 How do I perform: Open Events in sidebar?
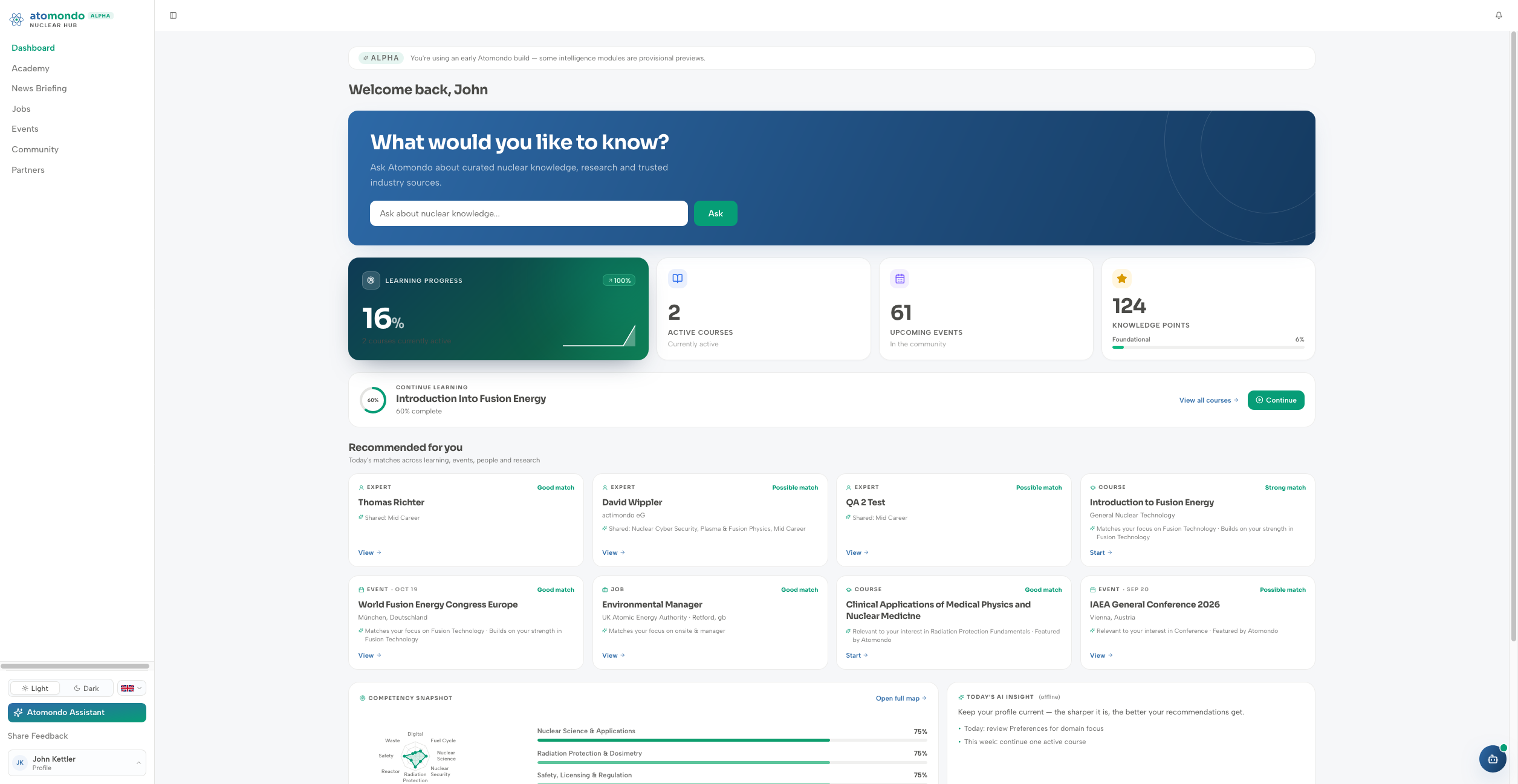(25, 129)
